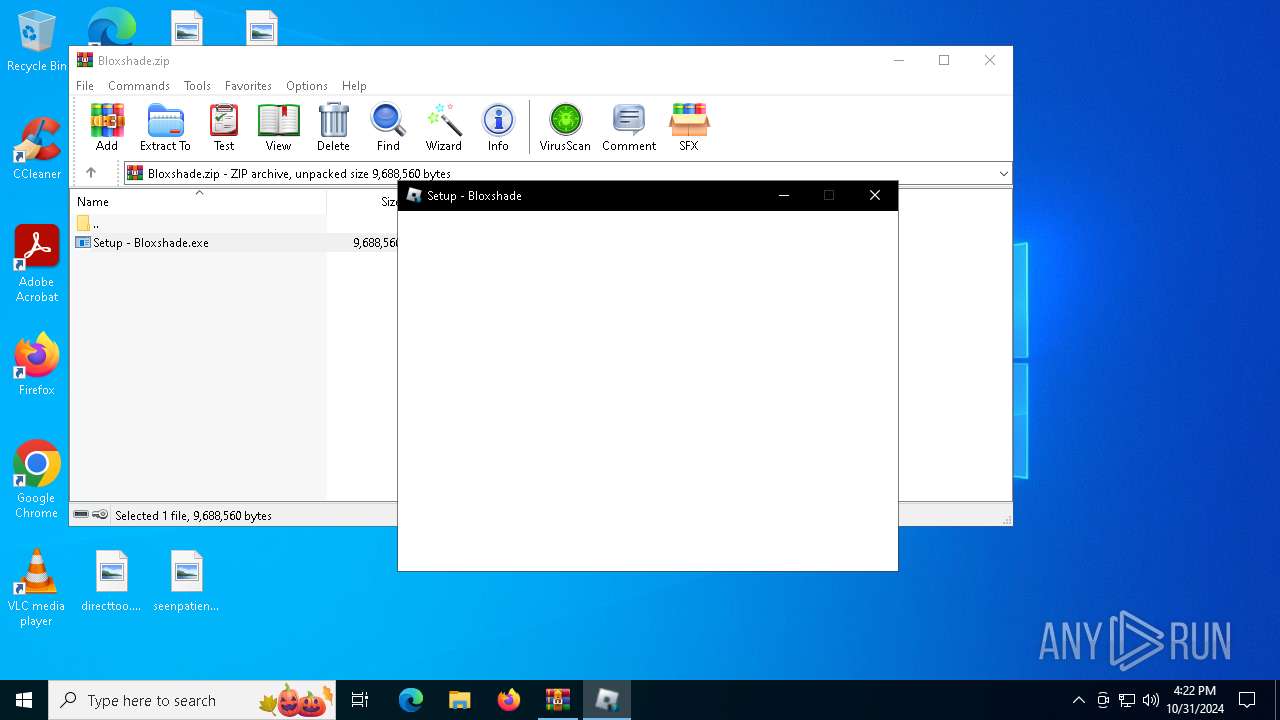1280x720 pixels.
Task: Open the View toolbar icon
Action: (x=278, y=127)
